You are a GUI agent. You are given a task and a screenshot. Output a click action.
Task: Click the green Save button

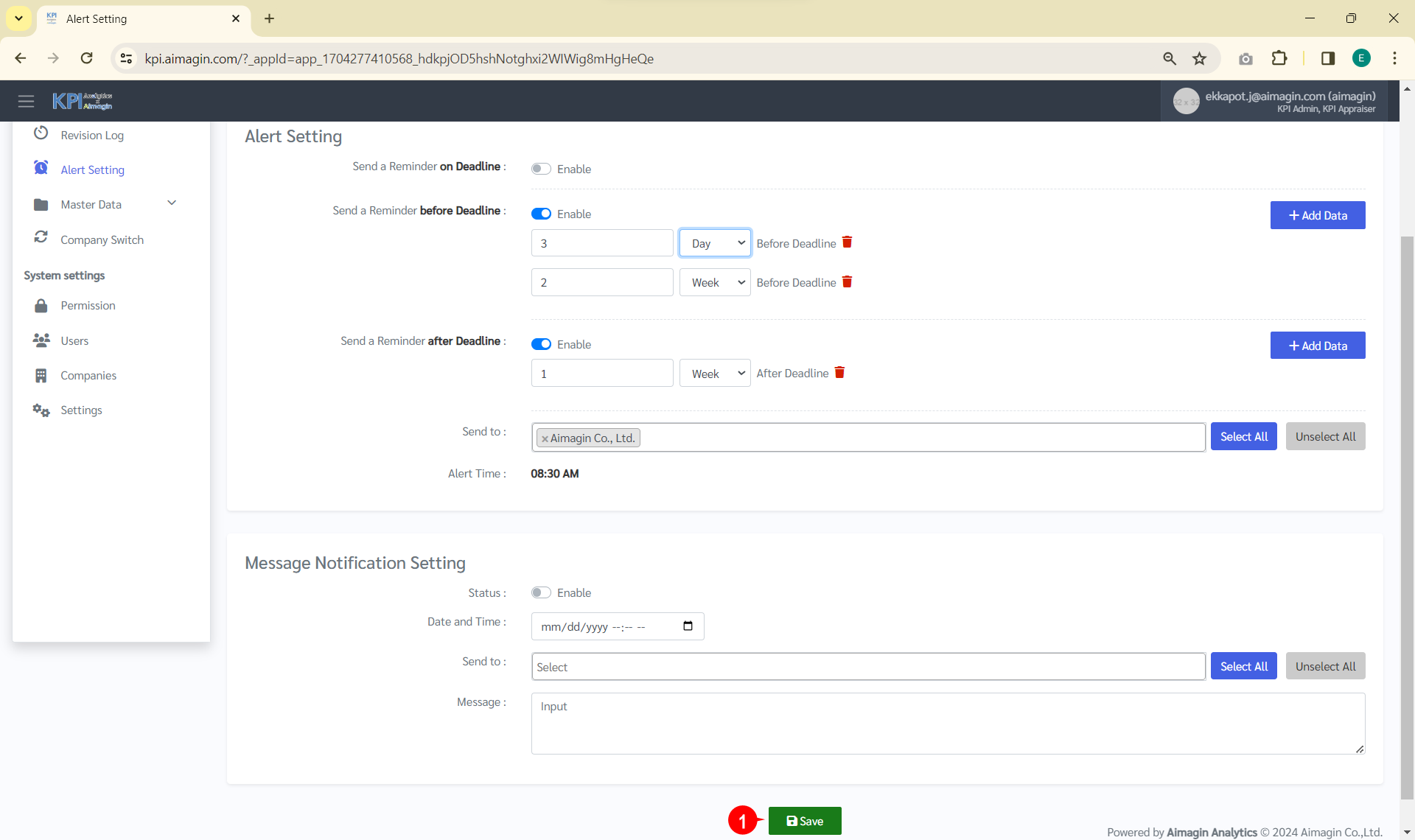tap(804, 821)
